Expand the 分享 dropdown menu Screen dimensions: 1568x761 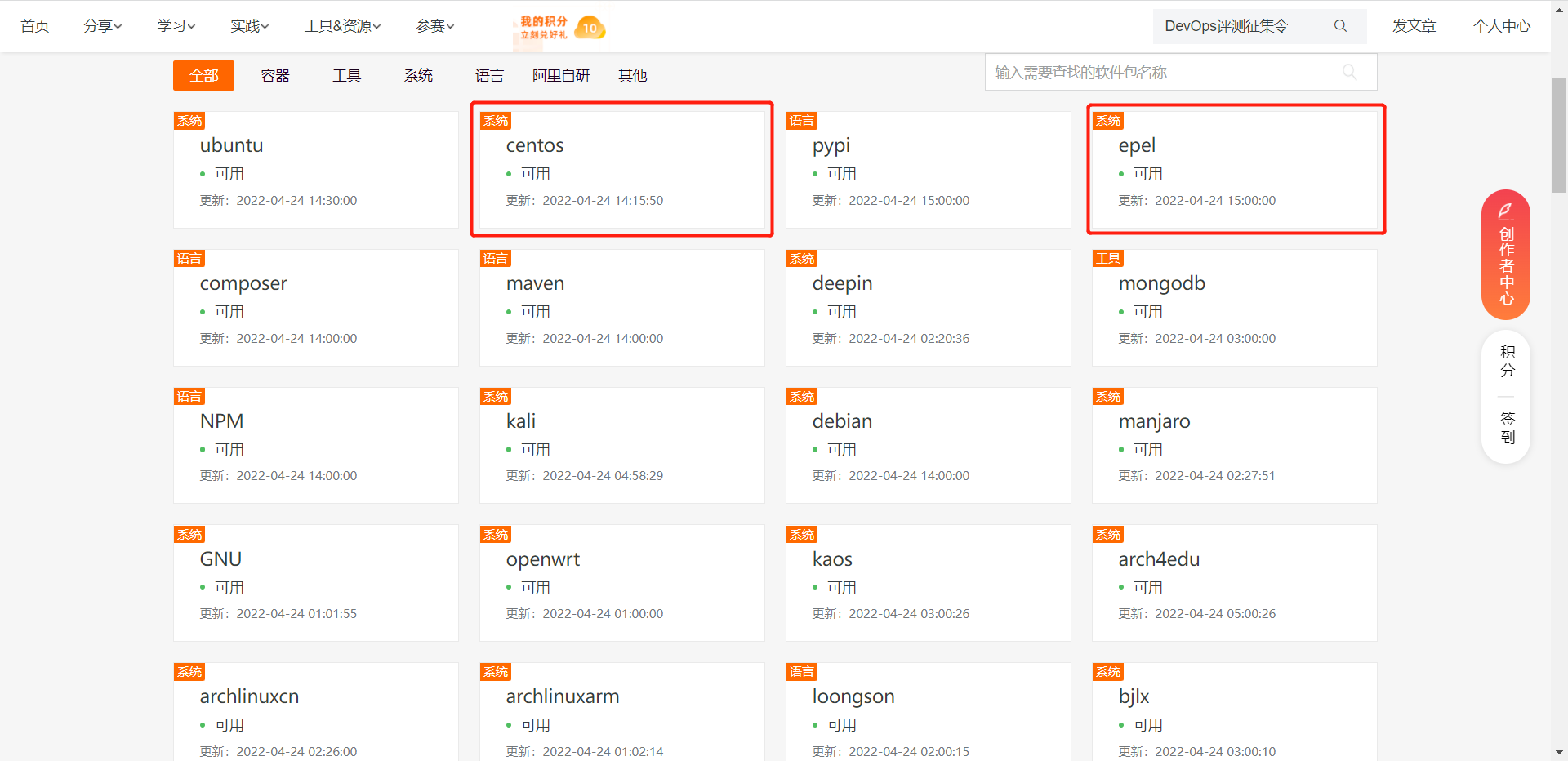pyautogui.click(x=103, y=26)
